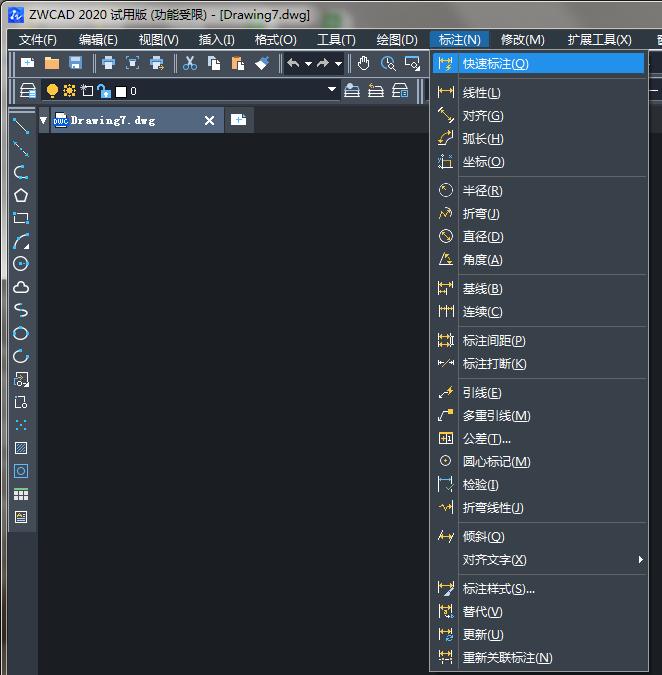This screenshot has width=662, height=675.
Task: Toggle layer on/off light bulb icon
Action: click(x=52, y=91)
